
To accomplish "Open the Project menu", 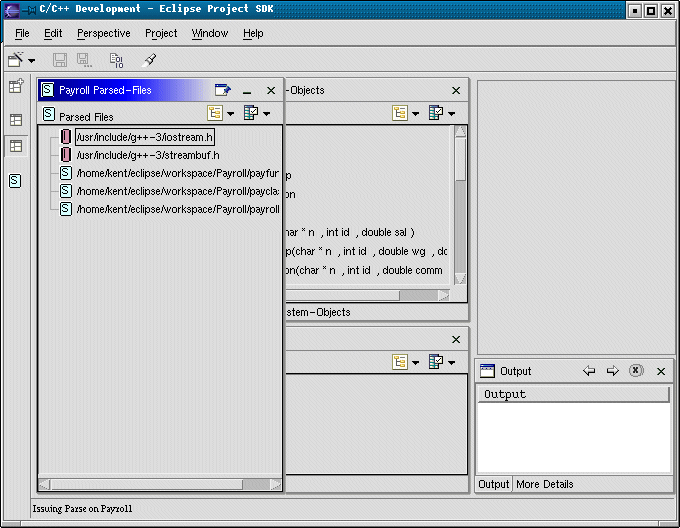I will [x=161, y=33].
